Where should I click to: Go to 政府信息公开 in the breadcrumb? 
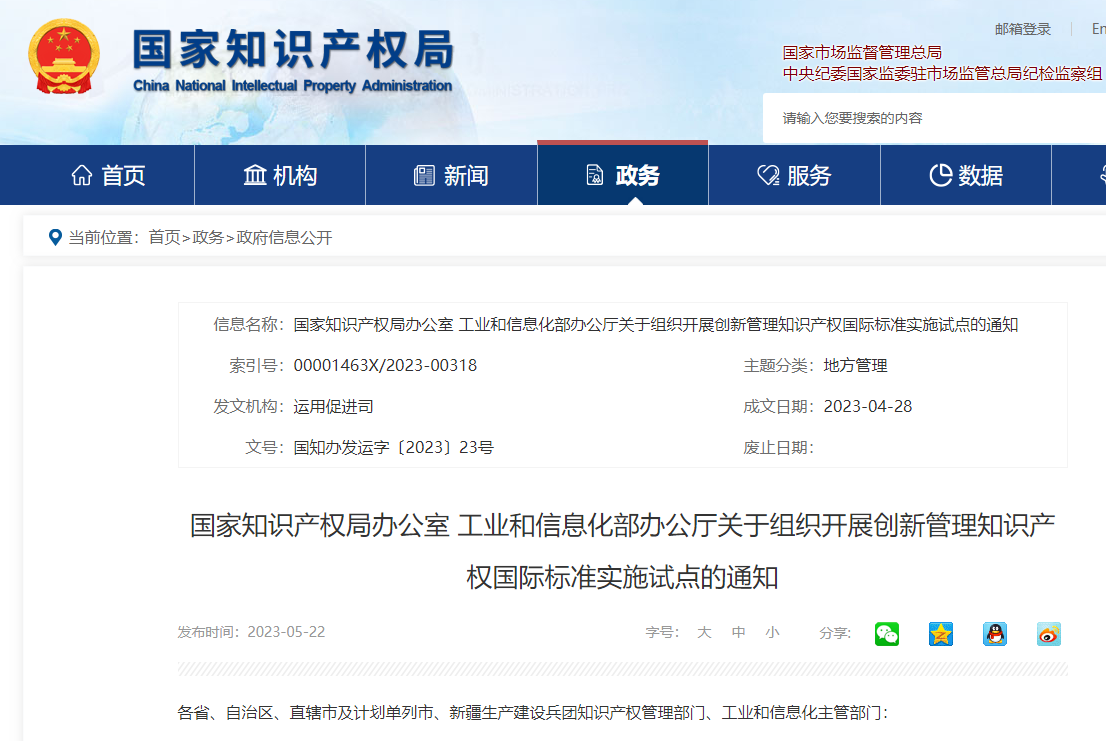pyautogui.click(x=284, y=238)
